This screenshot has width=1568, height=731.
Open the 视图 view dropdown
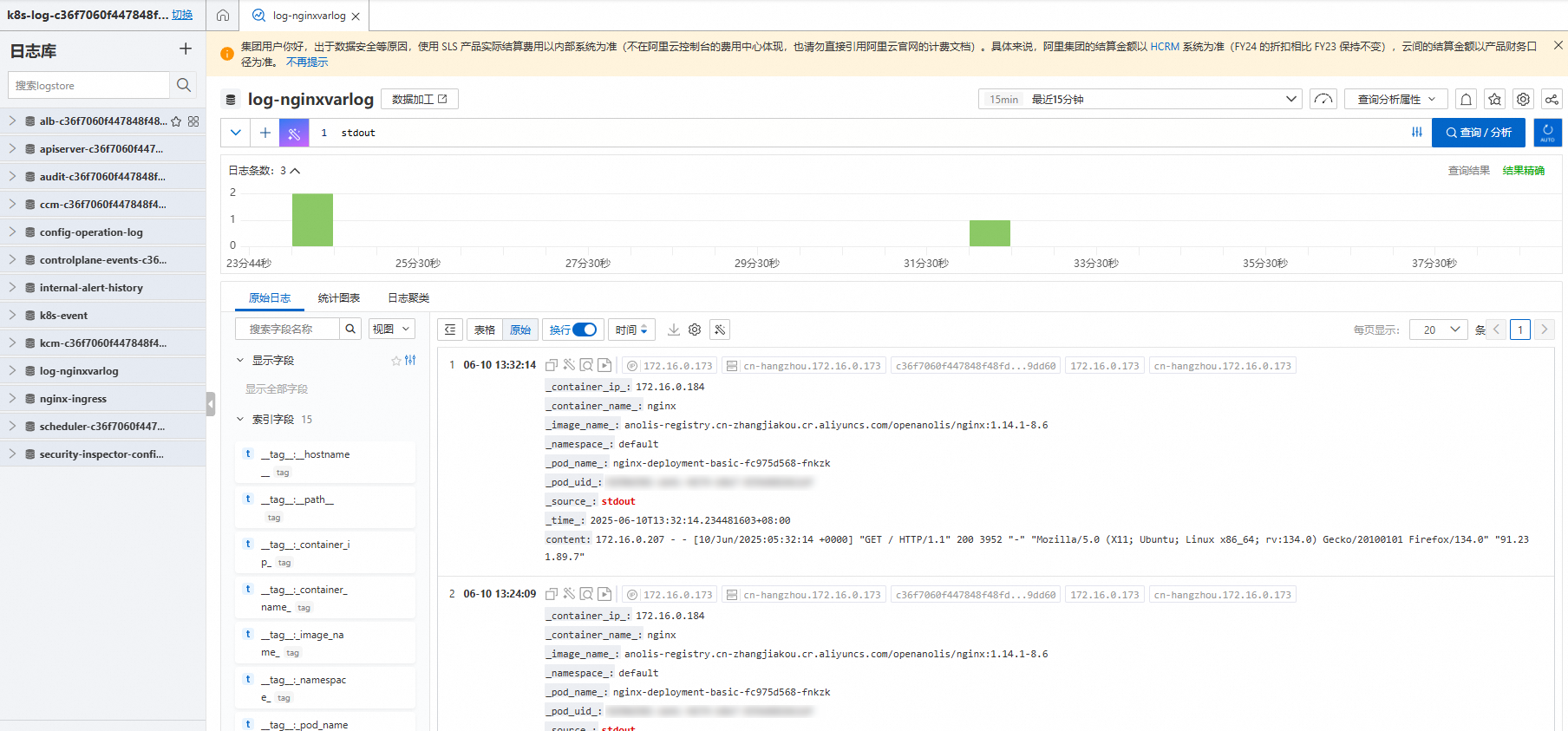coord(391,329)
